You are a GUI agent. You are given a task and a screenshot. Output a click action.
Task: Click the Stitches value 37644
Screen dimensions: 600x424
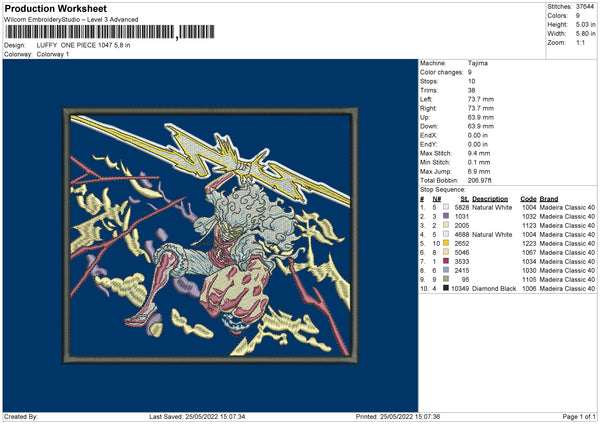point(585,7)
